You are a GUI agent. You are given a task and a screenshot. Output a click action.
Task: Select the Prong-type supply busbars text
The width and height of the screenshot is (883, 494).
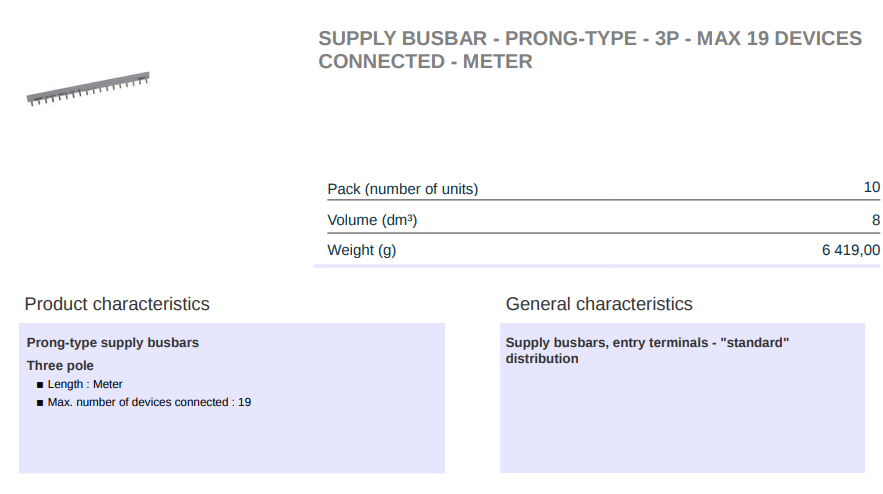coord(113,343)
